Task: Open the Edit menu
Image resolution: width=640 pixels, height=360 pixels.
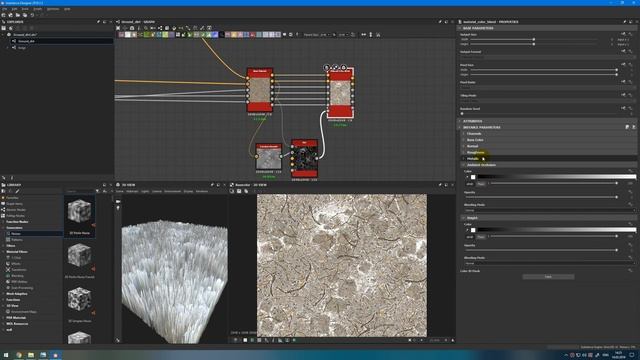Action: pyautogui.click(x=14, y=9)
